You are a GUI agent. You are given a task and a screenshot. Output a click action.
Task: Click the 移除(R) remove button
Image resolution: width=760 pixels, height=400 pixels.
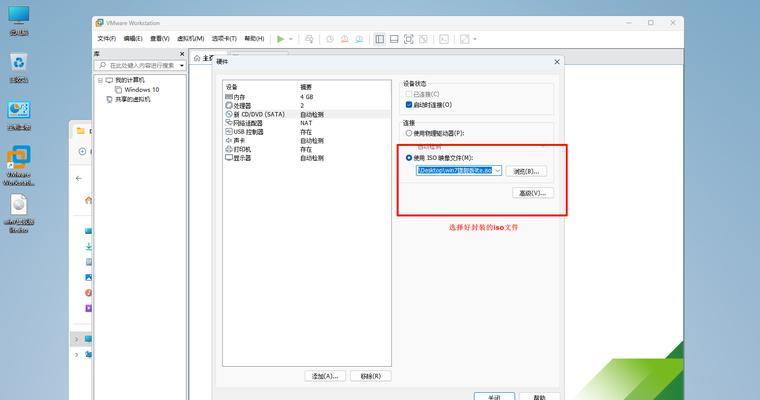[371, 376]
